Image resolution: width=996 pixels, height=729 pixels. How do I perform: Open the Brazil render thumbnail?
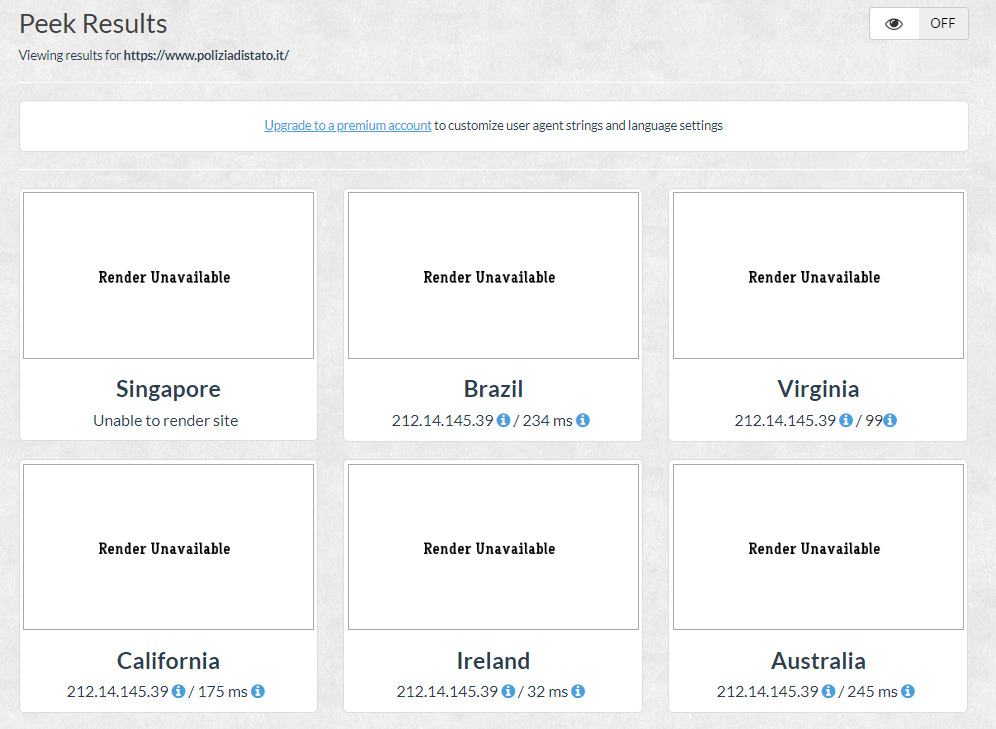point(493,275)
